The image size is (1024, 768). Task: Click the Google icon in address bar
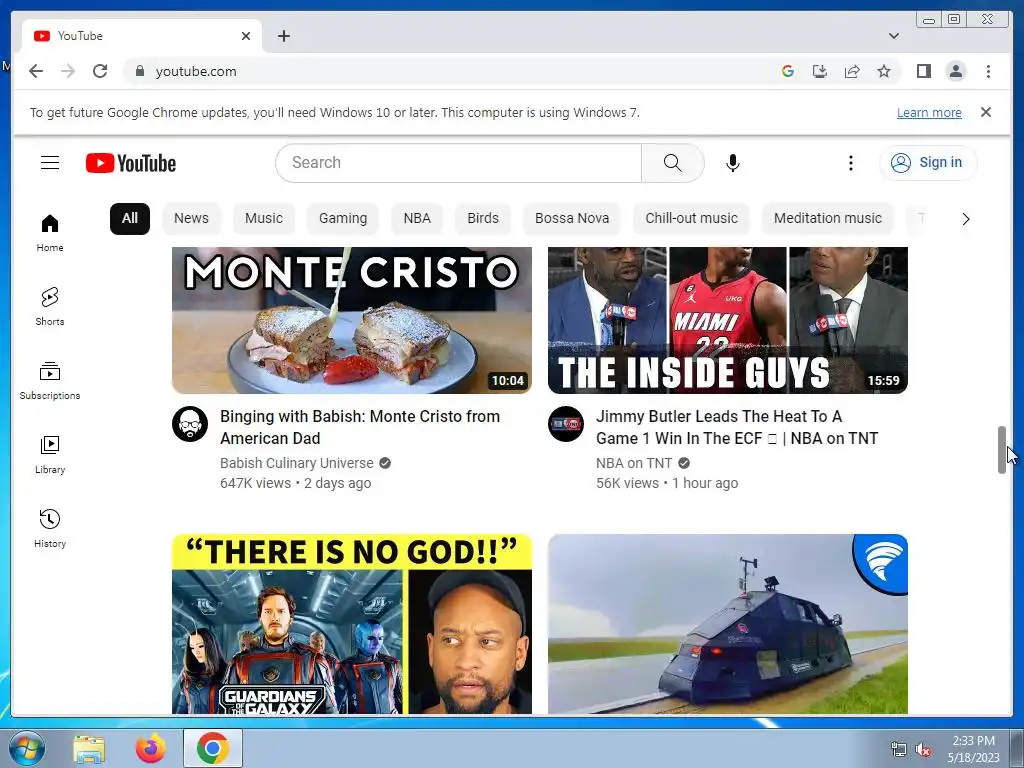point(788,71)
